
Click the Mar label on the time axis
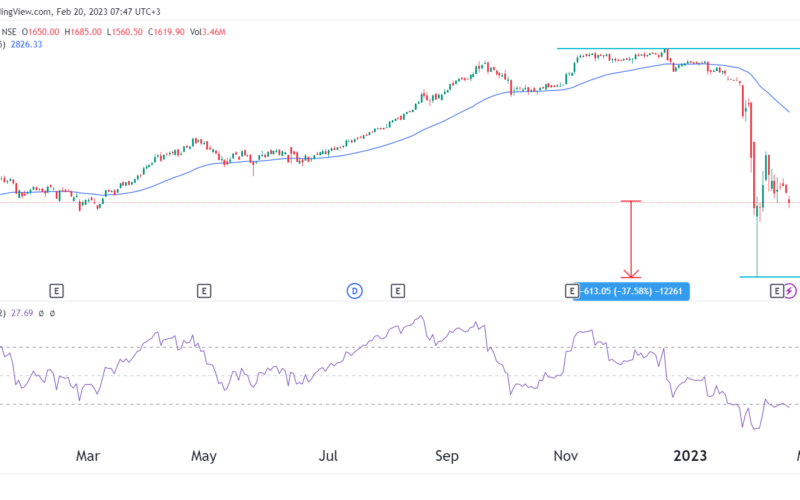(x=88, y=456)
